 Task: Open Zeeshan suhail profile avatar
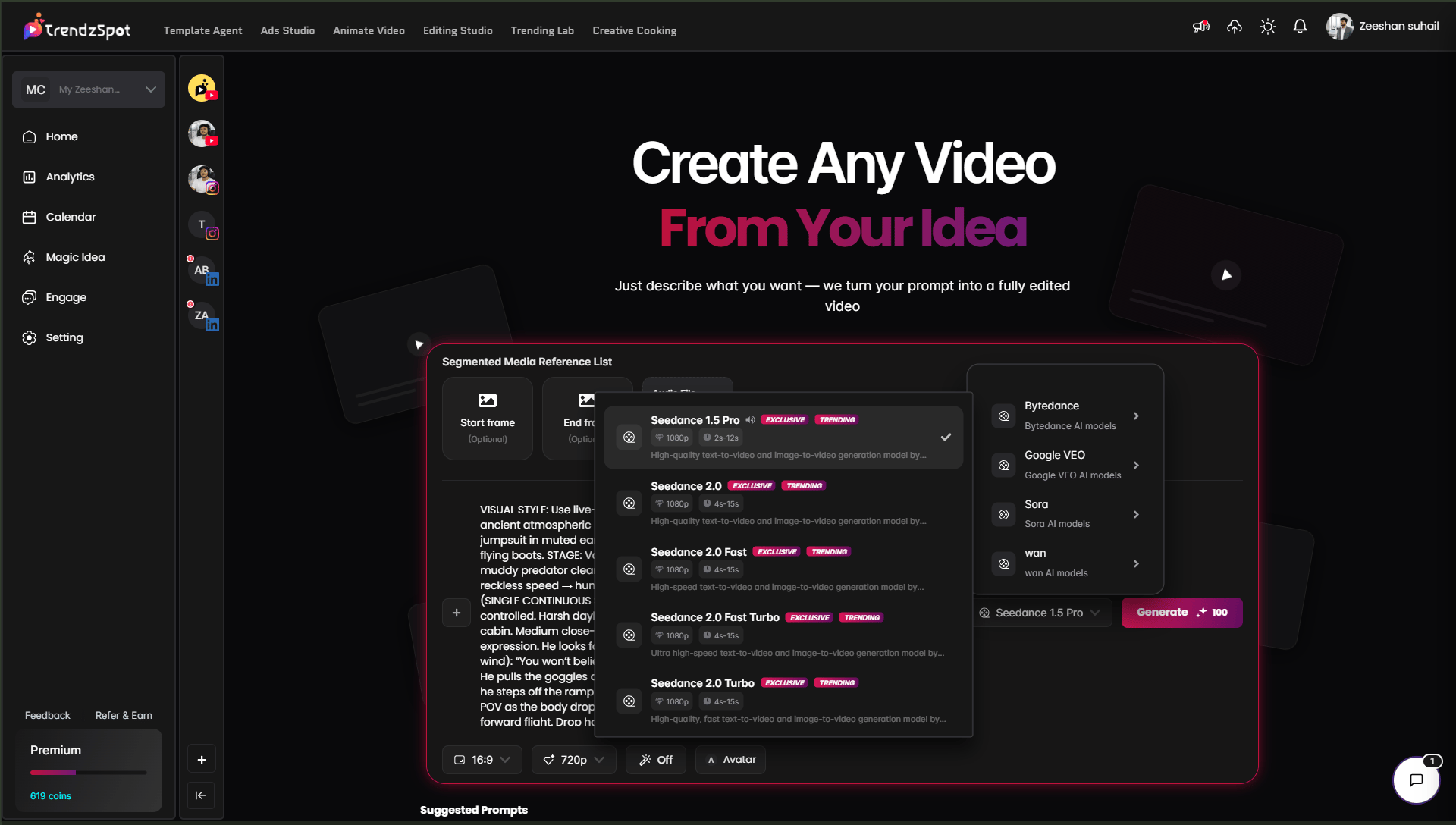pos(1339,27)
